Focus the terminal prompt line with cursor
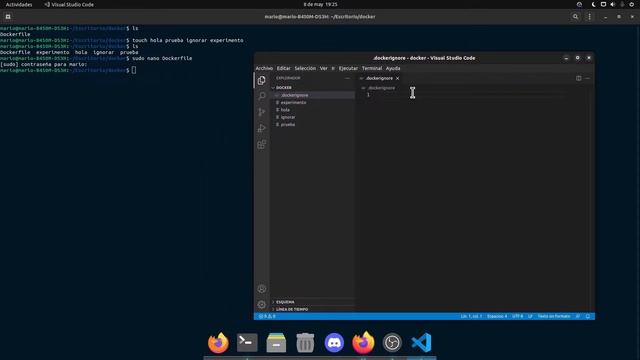The image size is (640, 360). coord(68,70)
